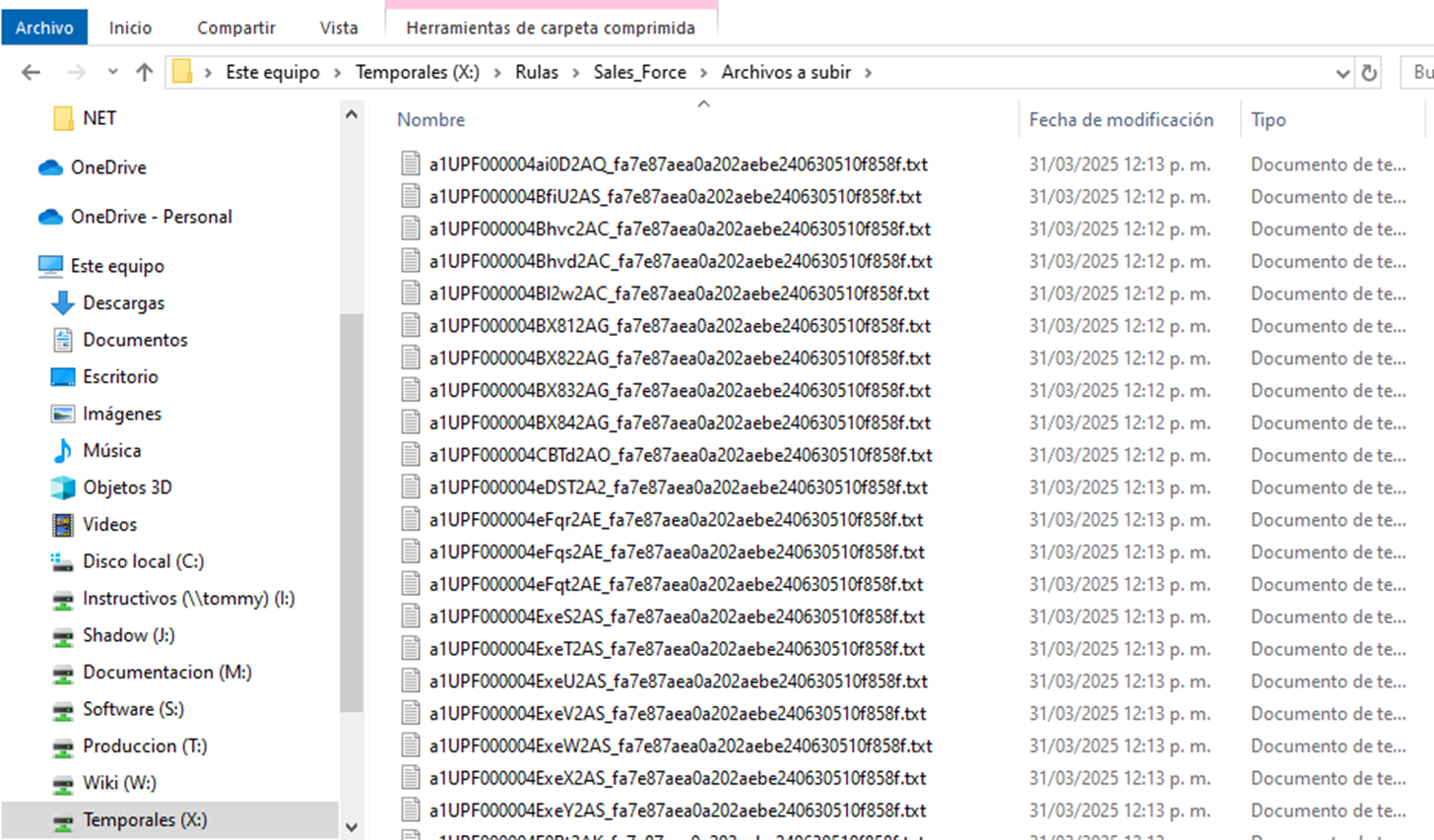Switch to the Compartir ribbon tab

click(x=236, y=28)
